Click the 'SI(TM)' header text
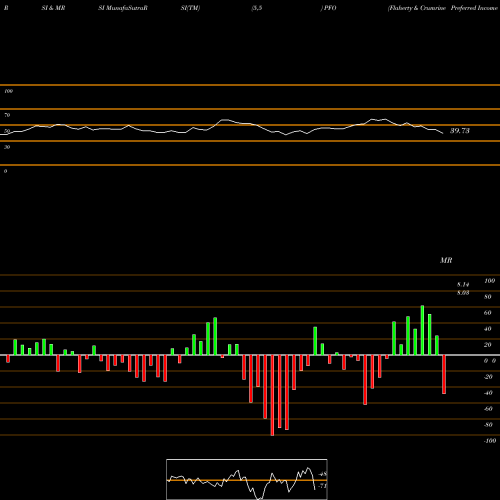This screenshot has width=500, height=500. pos(190,8)
